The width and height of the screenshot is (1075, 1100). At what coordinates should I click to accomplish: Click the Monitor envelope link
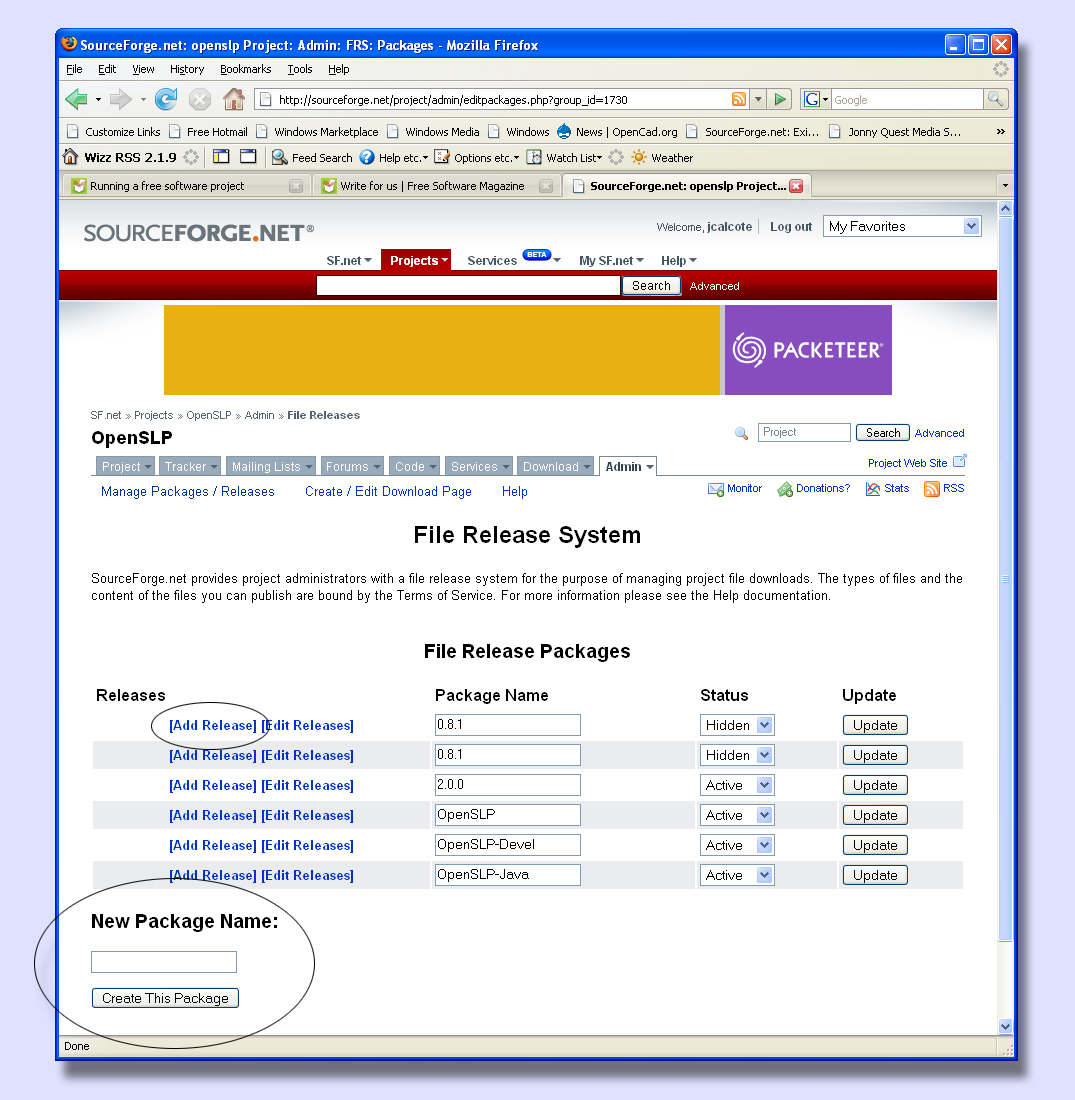point(735,488)
